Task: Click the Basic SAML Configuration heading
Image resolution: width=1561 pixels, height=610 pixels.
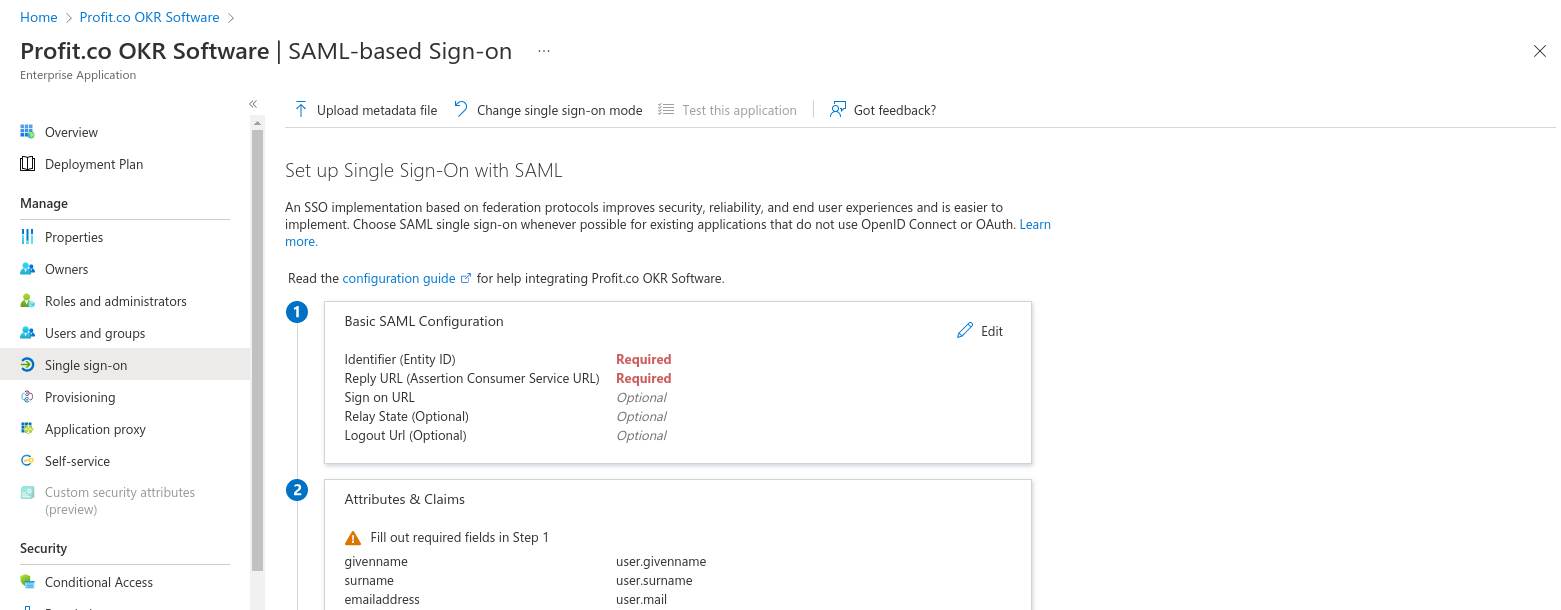Action: click(424, 321)
